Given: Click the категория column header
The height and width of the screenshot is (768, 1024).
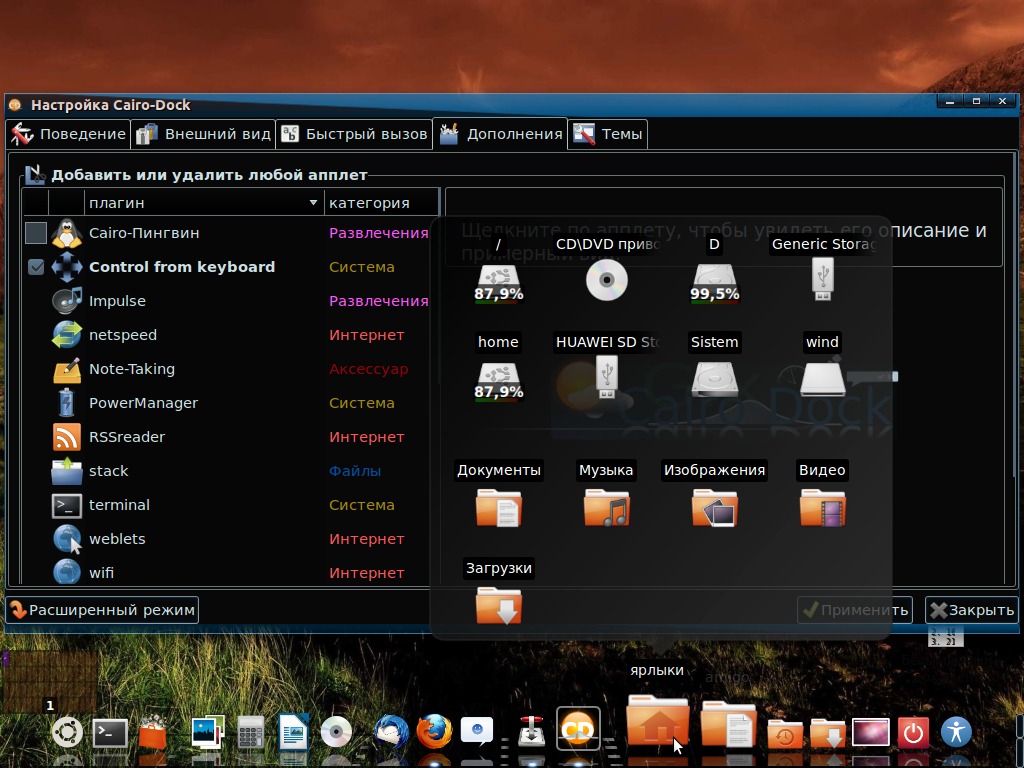Looking at the screenshot, I should [382, 203].
